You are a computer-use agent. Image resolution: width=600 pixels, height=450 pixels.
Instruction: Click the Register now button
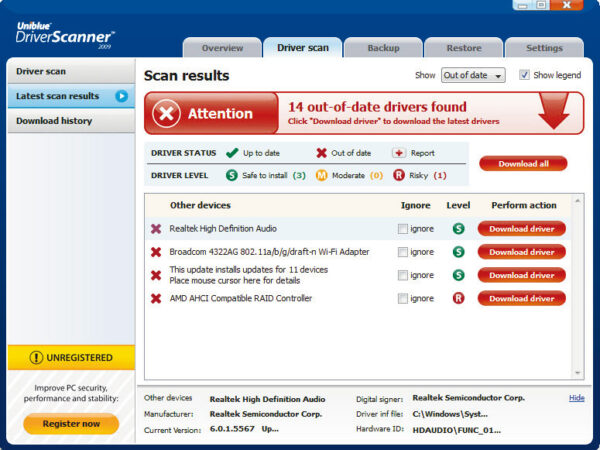70,423
